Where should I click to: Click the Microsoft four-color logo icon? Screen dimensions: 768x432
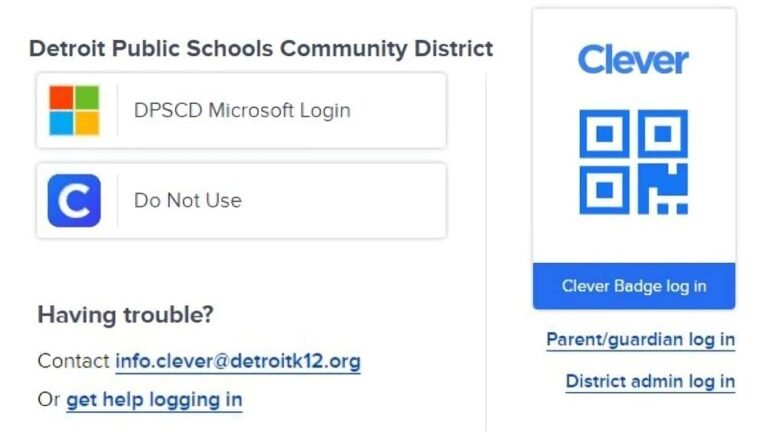pyautogui.click(x=74, y=110)
